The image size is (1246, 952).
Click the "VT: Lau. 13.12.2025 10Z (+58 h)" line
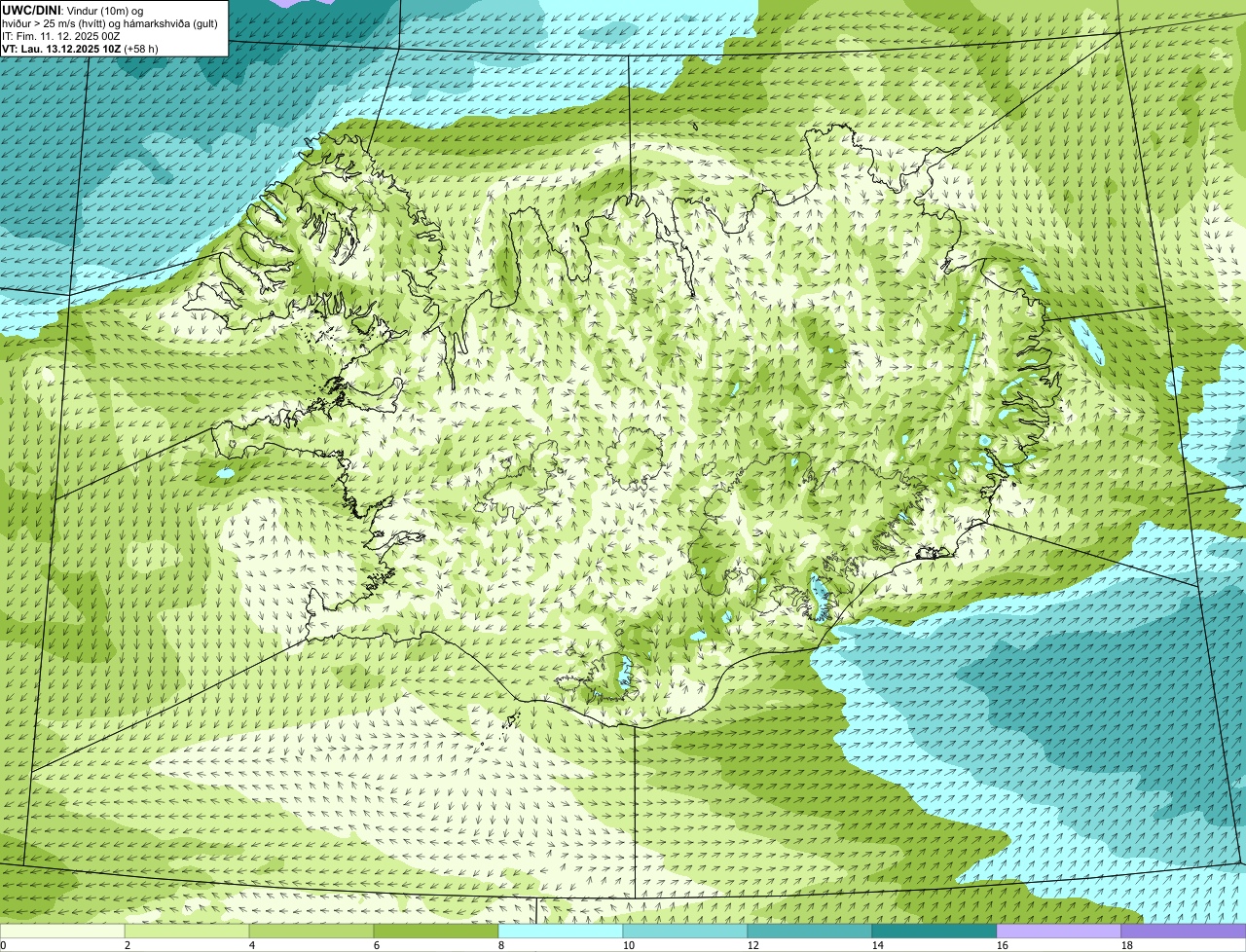coord(81,48)
